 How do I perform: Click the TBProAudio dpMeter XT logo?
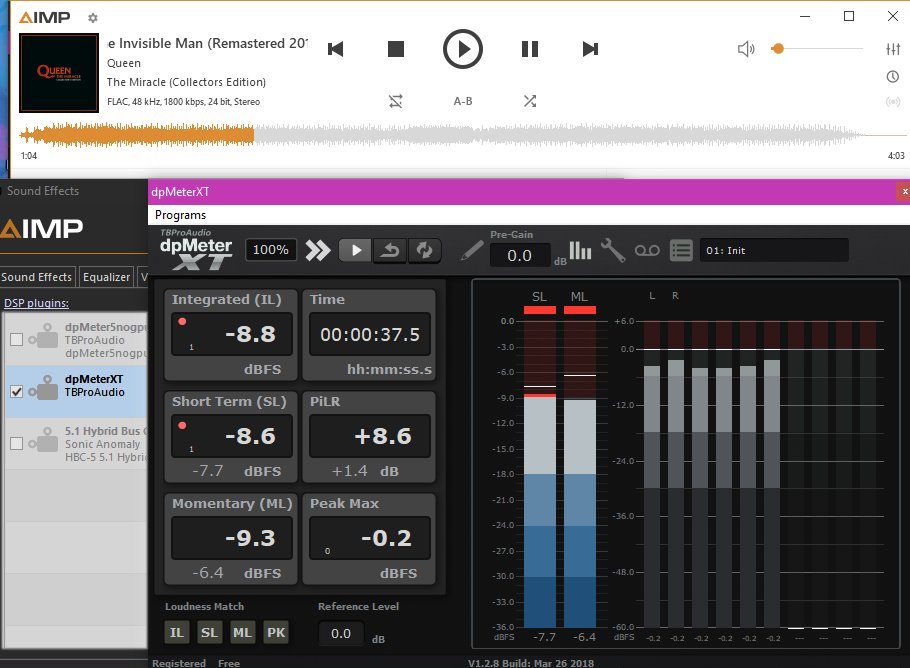pos(196,250)
